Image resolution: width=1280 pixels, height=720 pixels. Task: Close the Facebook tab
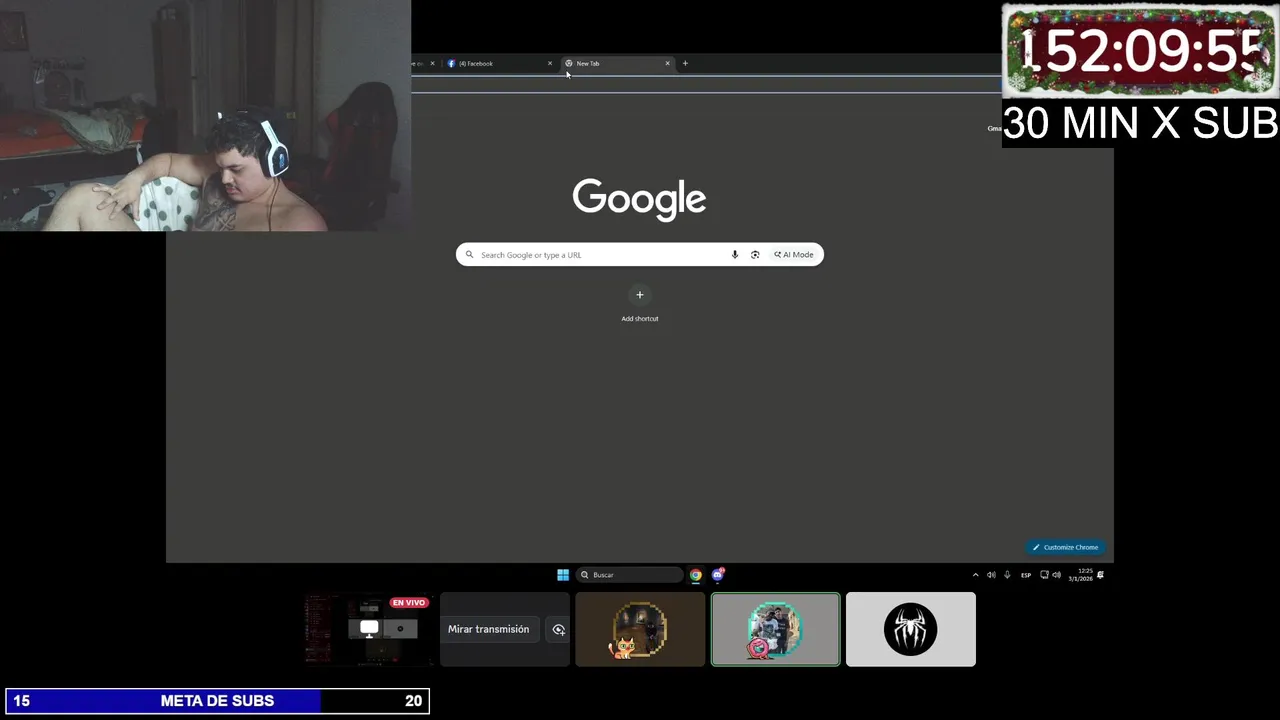[549, 63]
